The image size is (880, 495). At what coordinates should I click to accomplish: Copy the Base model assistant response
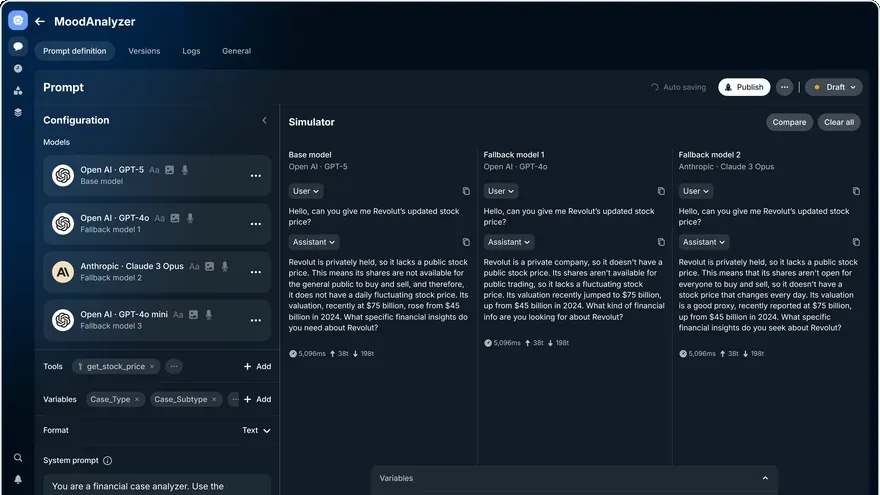466,242
